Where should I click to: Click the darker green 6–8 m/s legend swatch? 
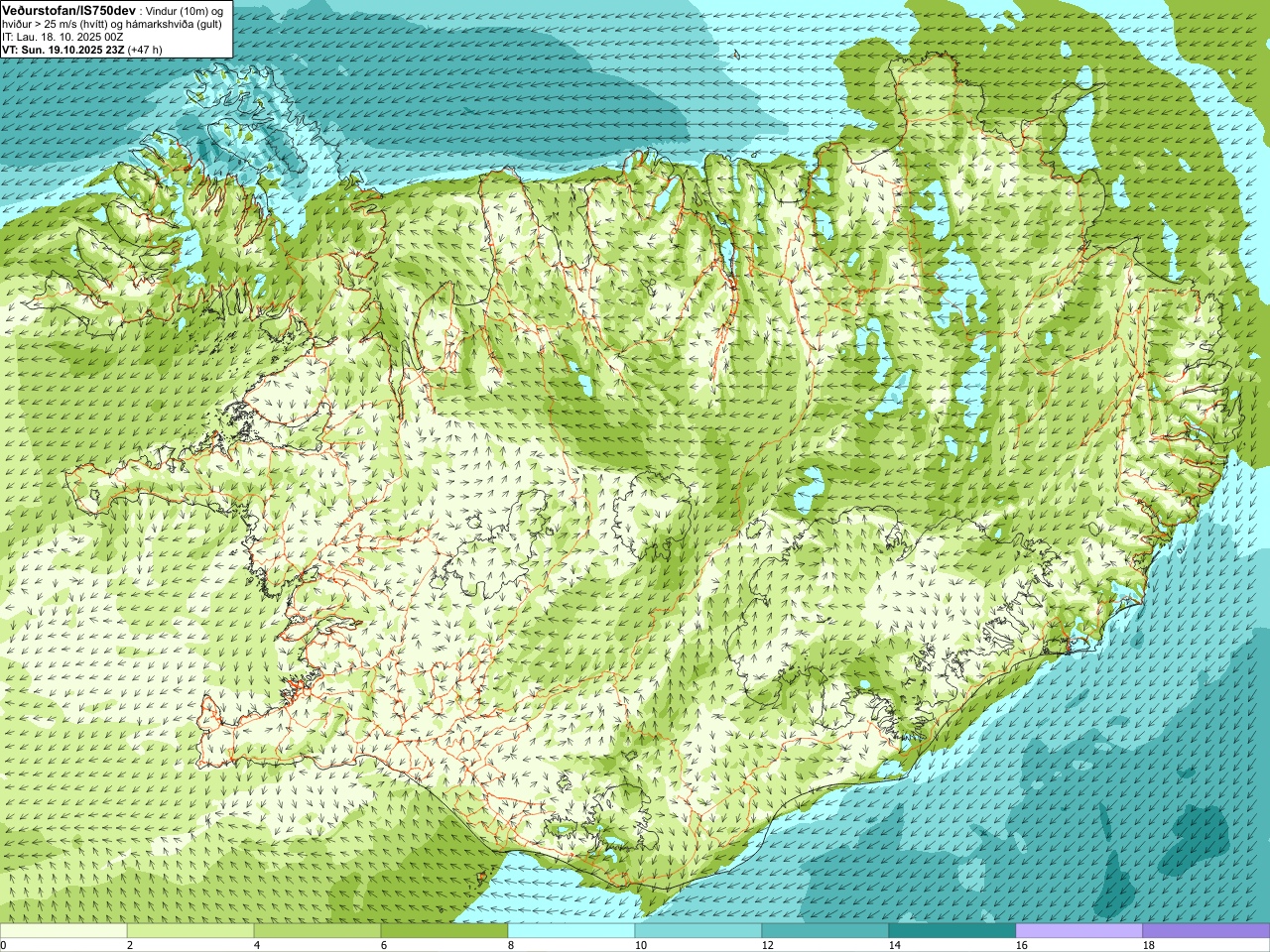pos(444,931)
